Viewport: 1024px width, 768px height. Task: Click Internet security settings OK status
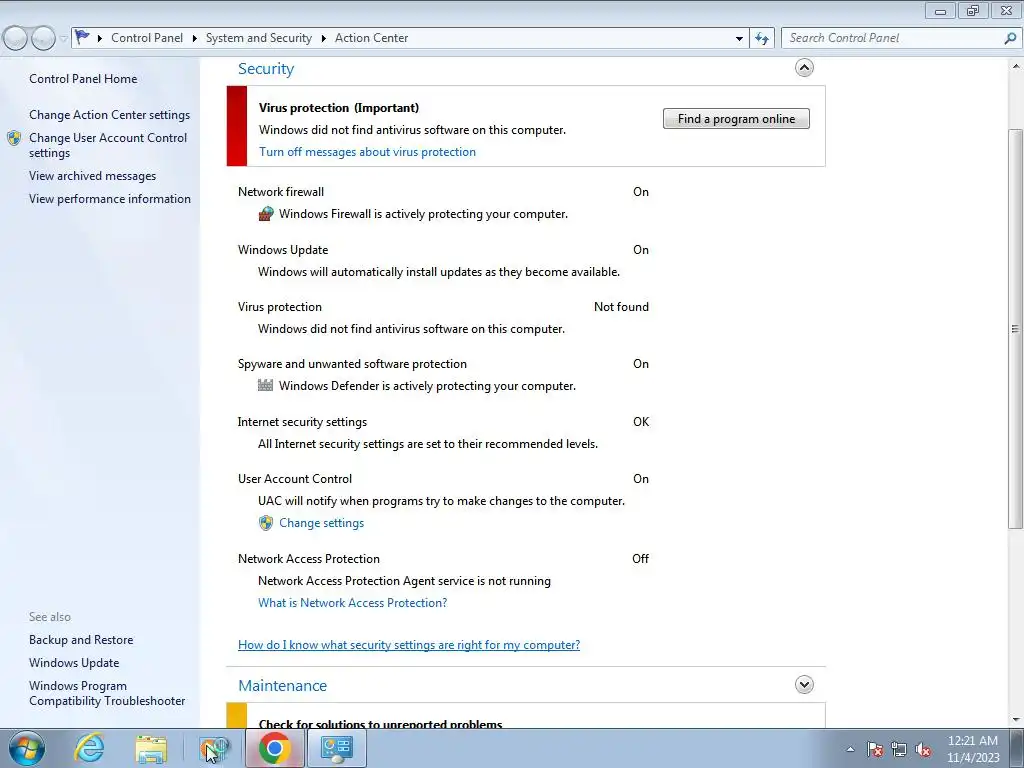tap(641, 422)
